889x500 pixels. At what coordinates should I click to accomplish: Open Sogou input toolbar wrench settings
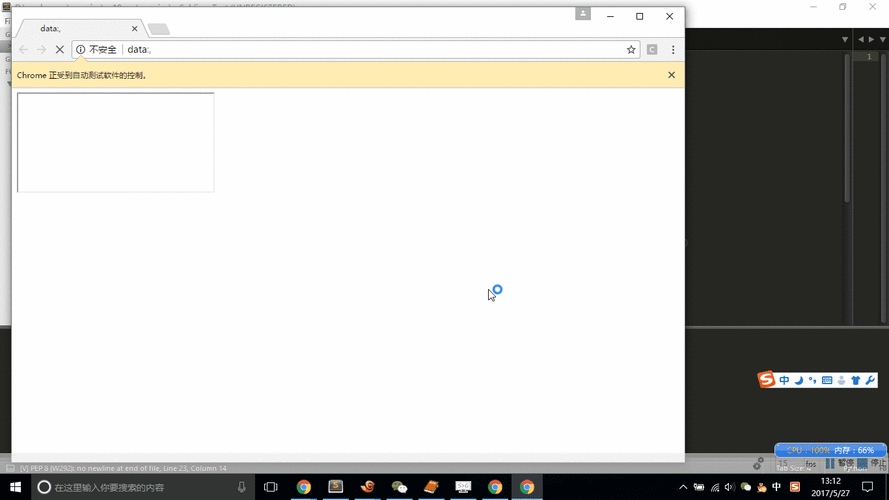[x=870, y=380]
